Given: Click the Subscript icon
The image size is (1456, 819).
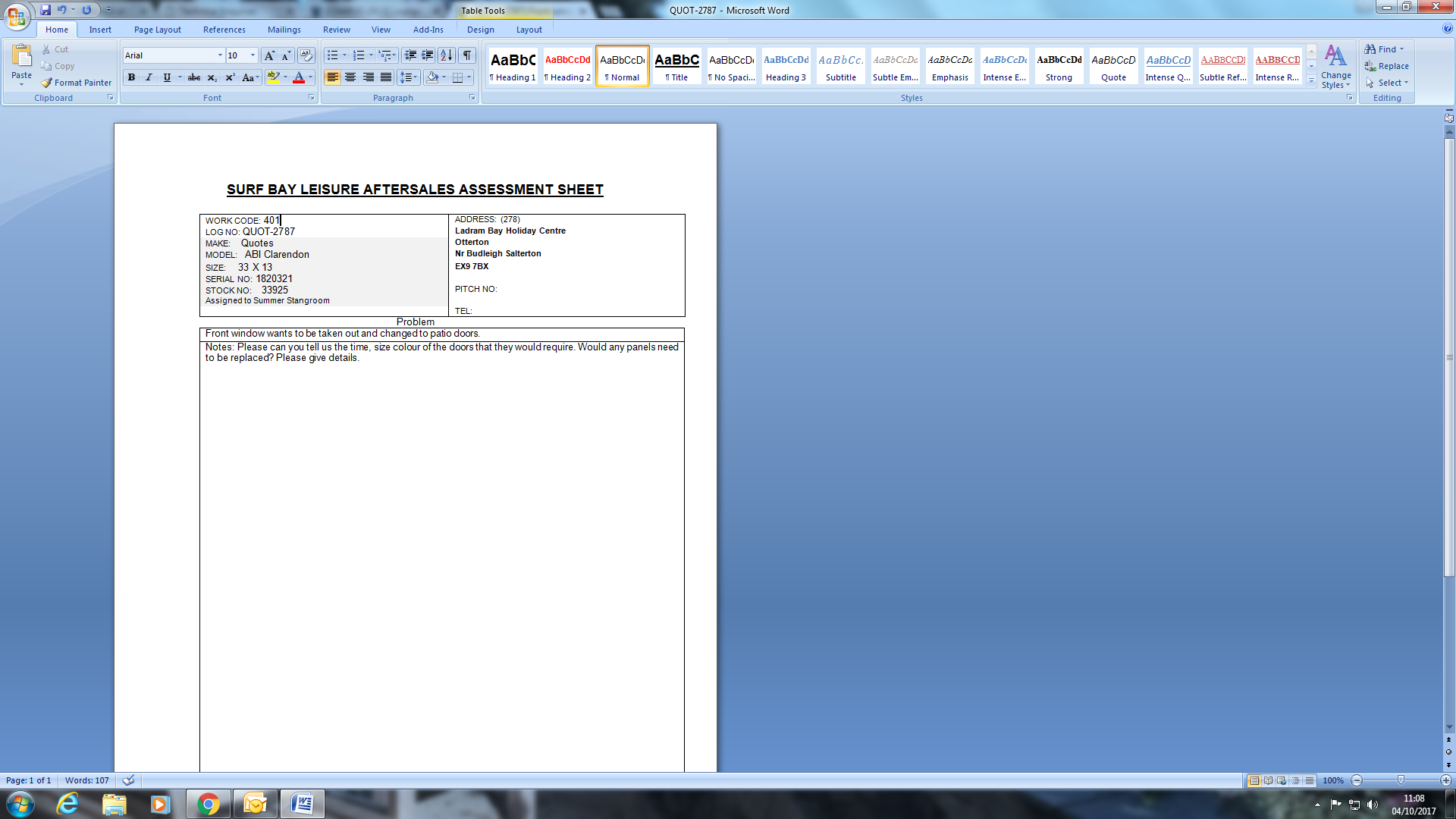Looking at the screenshot, I should pos(212,77).
